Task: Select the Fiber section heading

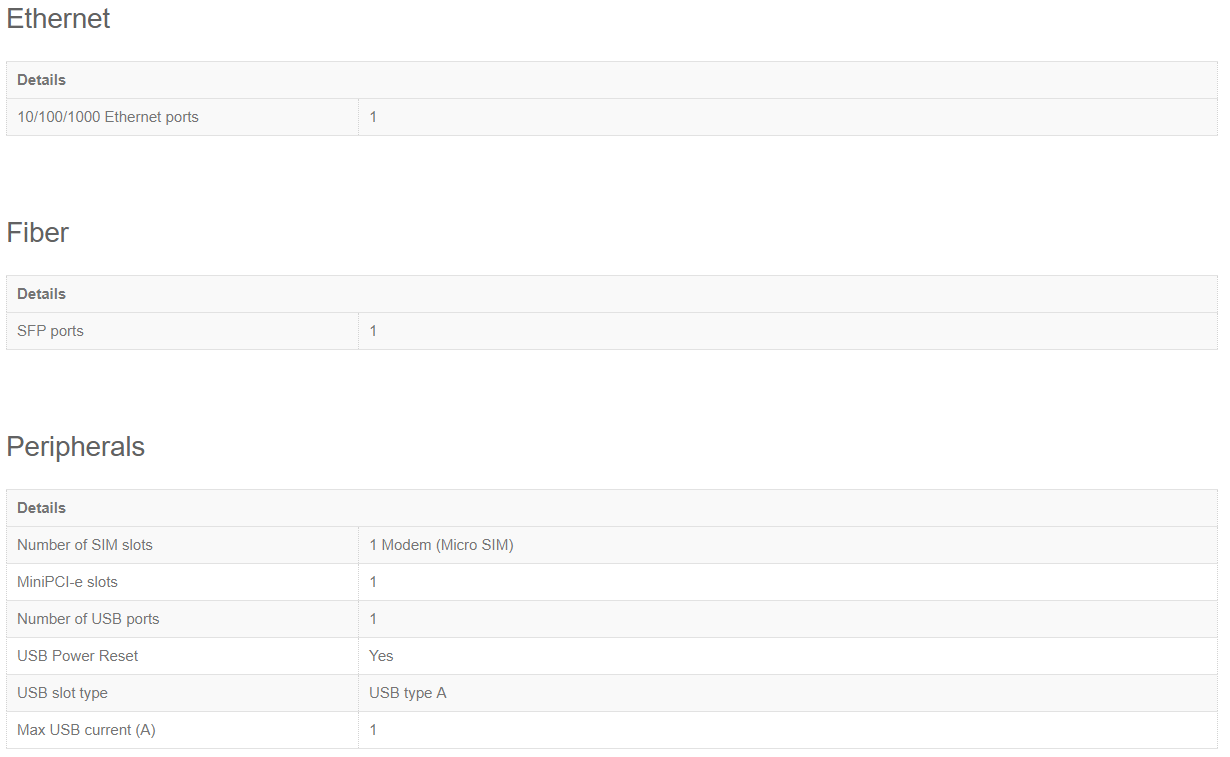Action: (x=37, y=233)
